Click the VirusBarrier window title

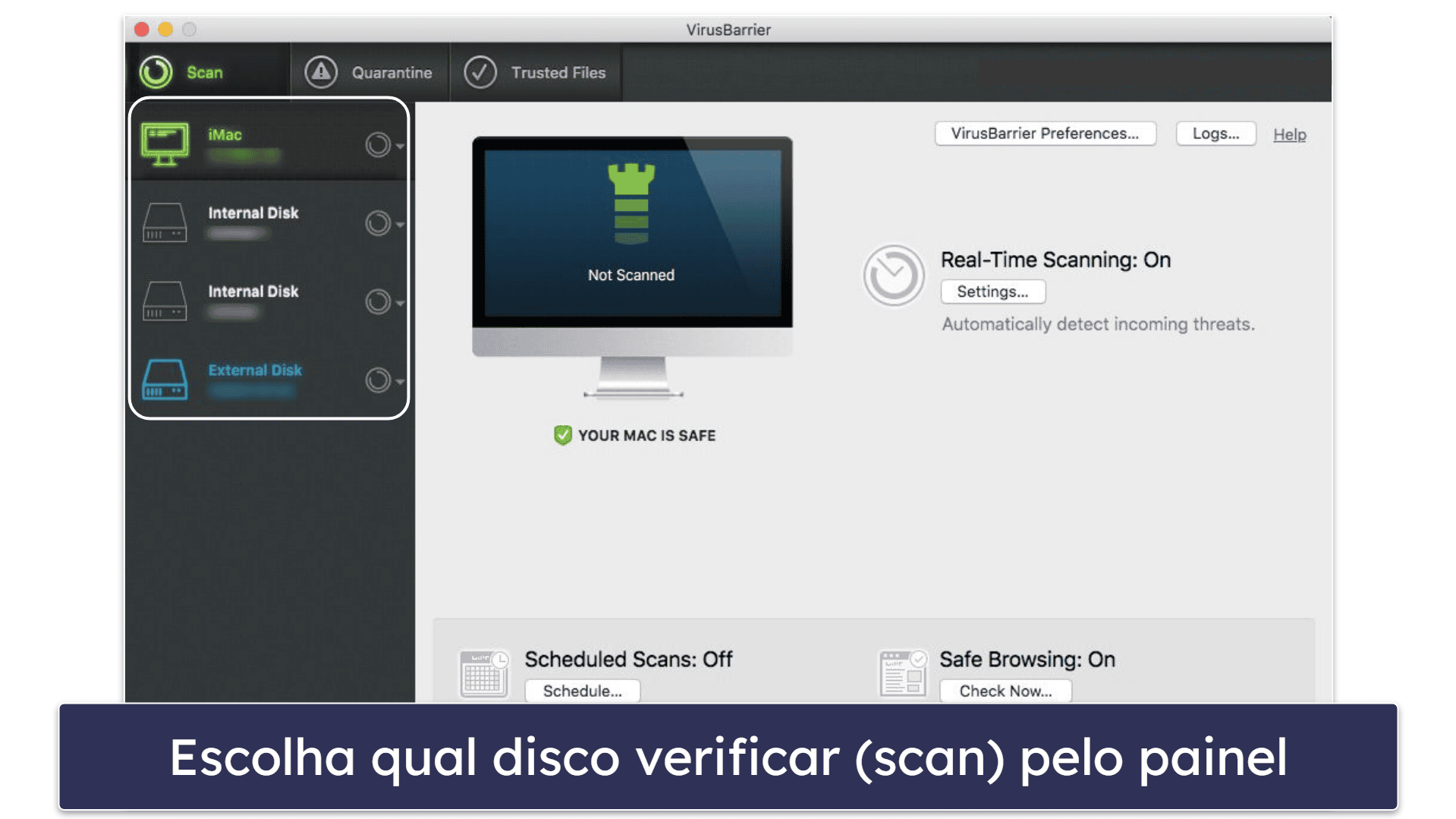728,30
